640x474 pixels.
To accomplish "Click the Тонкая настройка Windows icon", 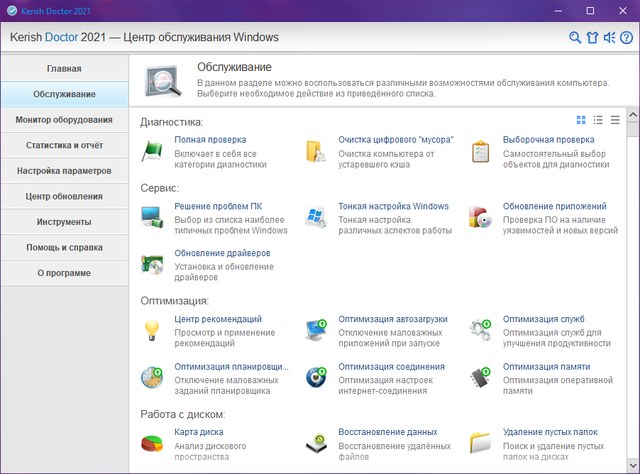I will tap(316, 216).
